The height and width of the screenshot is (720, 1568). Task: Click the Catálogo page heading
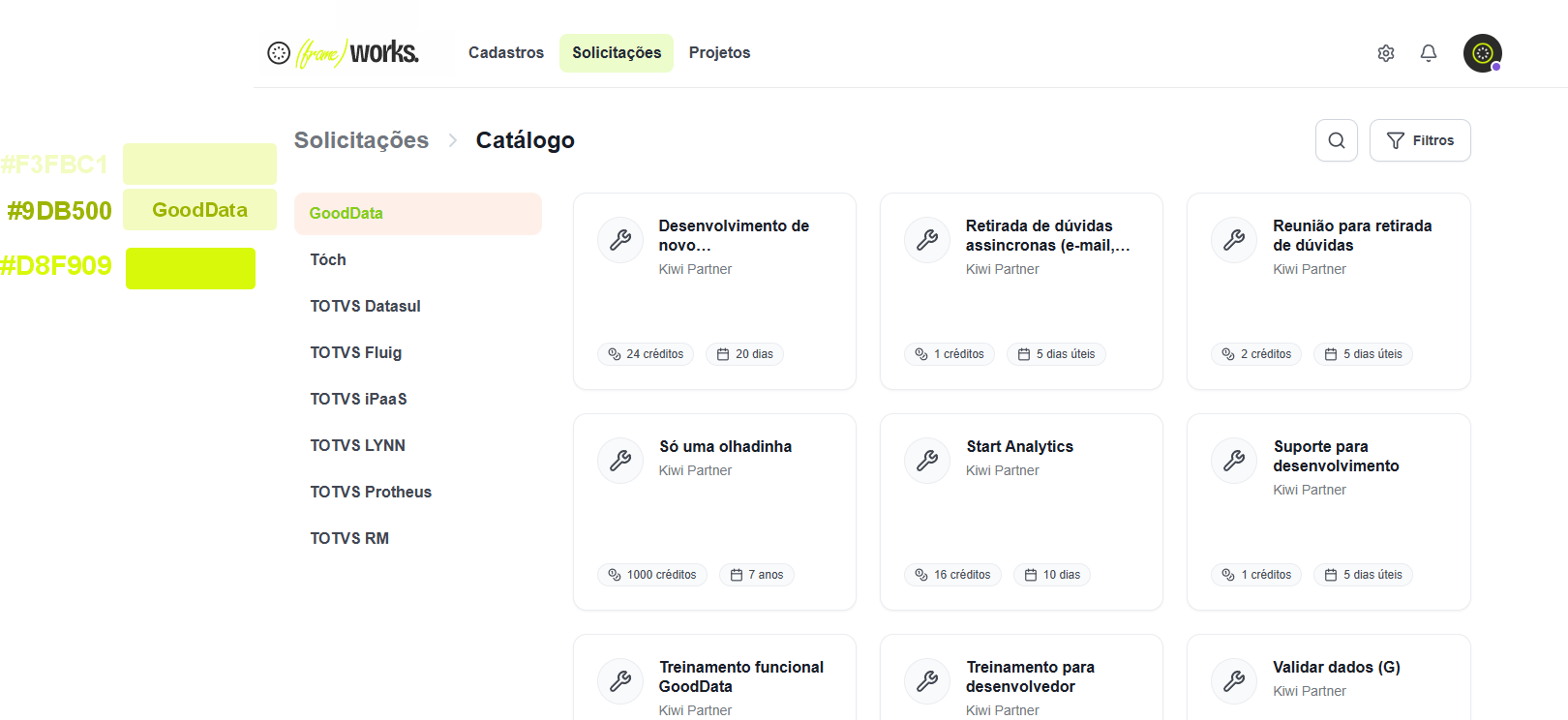(x=526, y=140)
